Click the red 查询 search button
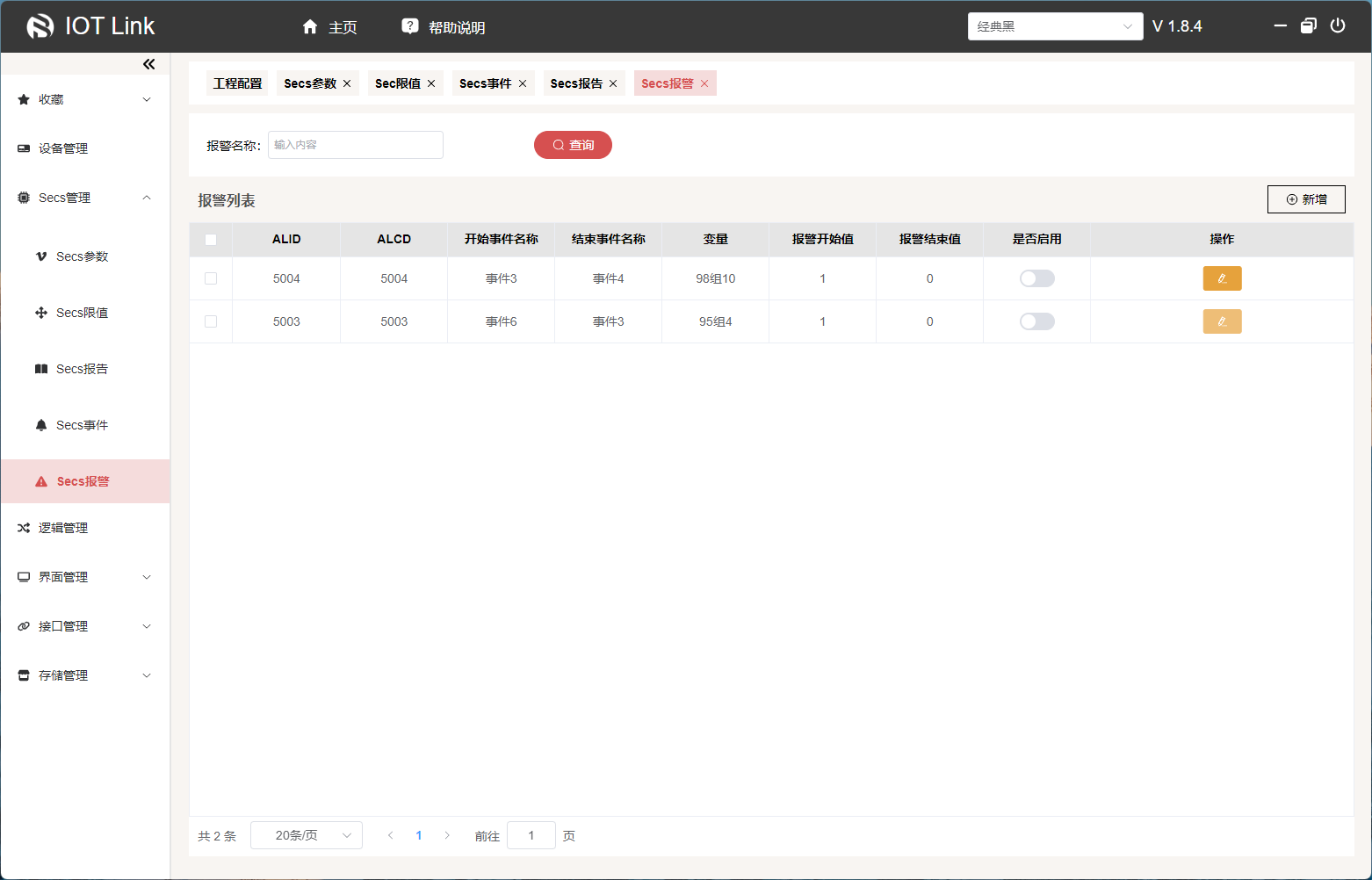1372x880 pixels. tap(573, 145)
